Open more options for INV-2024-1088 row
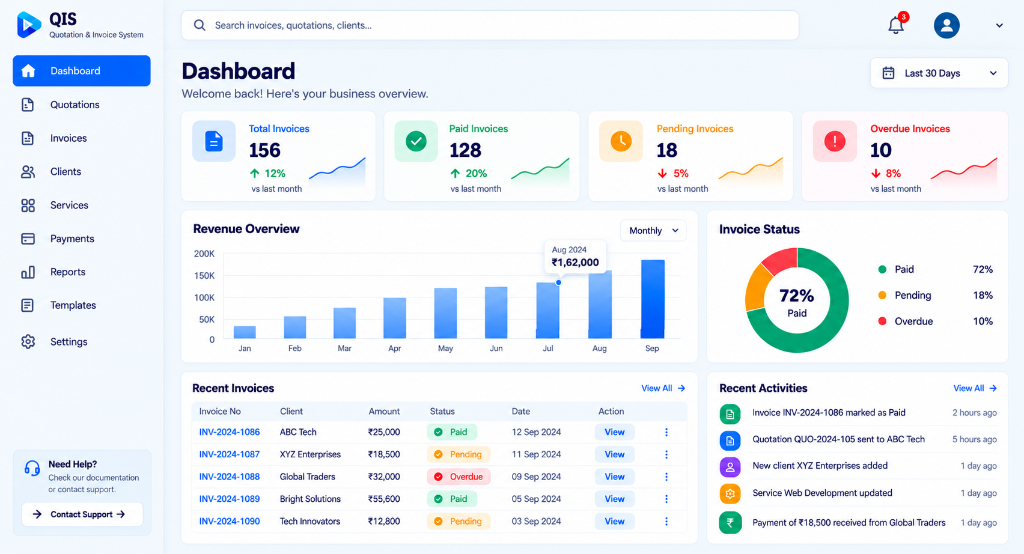Viewport: 1024px width, 554px height. pos(666,476)
